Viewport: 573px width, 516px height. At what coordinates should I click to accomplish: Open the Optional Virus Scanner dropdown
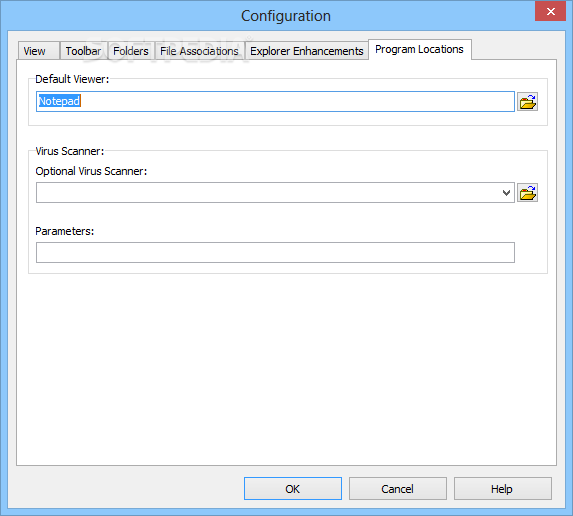click(506, 193)
